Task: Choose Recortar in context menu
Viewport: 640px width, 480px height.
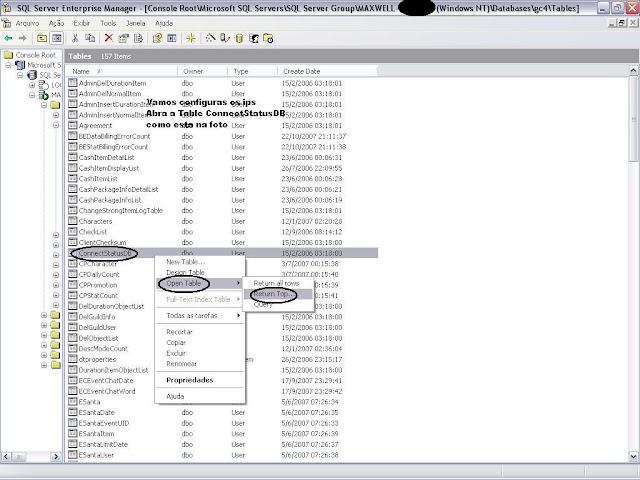Action: click(200, 331)
